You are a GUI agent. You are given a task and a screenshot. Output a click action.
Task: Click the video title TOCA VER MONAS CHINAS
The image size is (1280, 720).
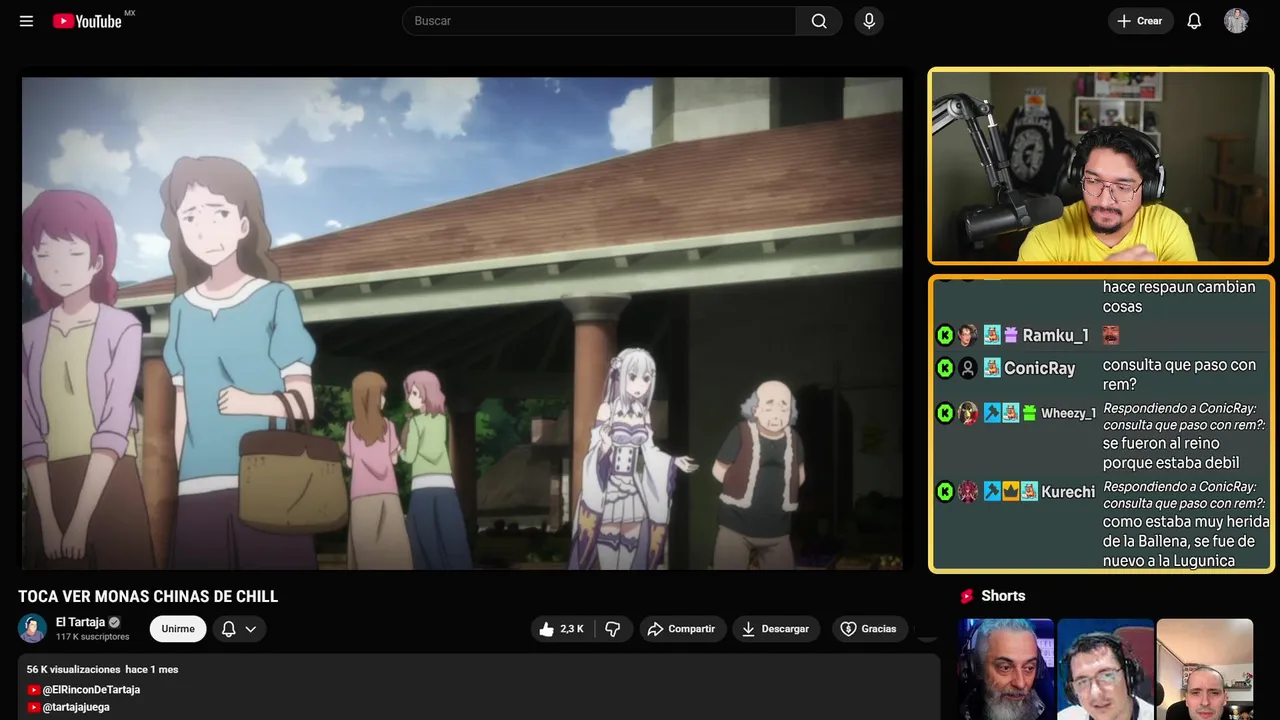tap(148, 597)
